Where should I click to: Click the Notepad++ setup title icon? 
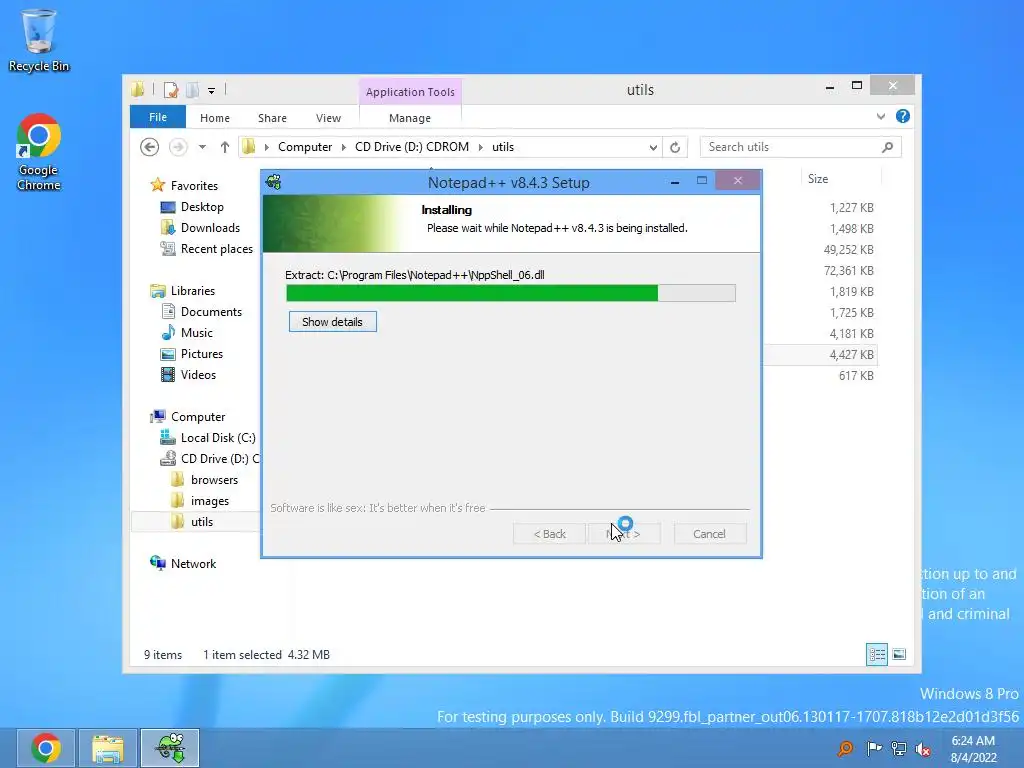(274, 182)
